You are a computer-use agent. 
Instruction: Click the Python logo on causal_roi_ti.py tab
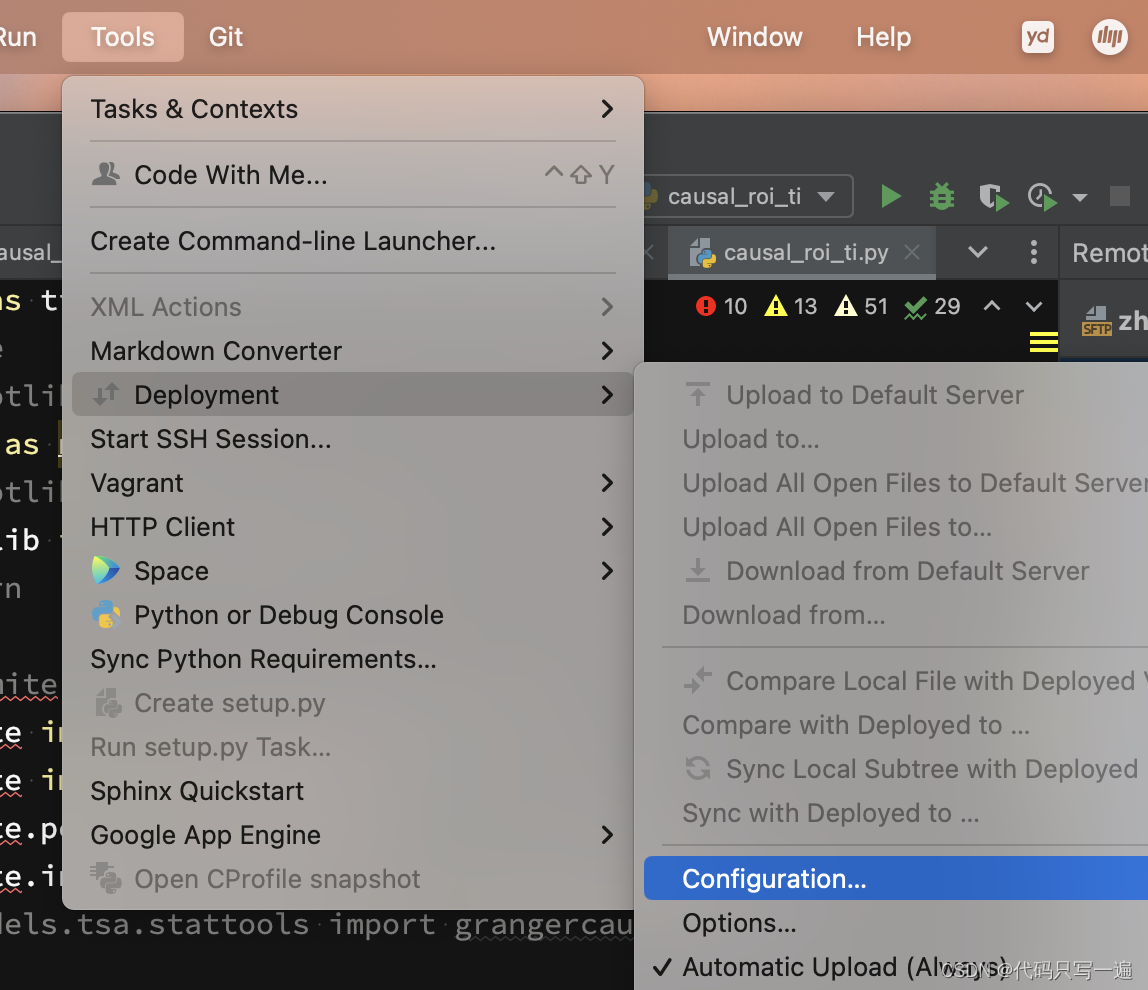point(703,253)
